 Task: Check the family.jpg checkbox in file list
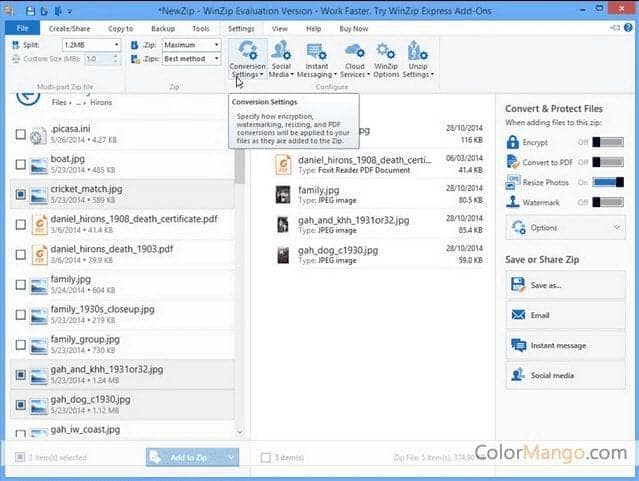coord(20,285)
